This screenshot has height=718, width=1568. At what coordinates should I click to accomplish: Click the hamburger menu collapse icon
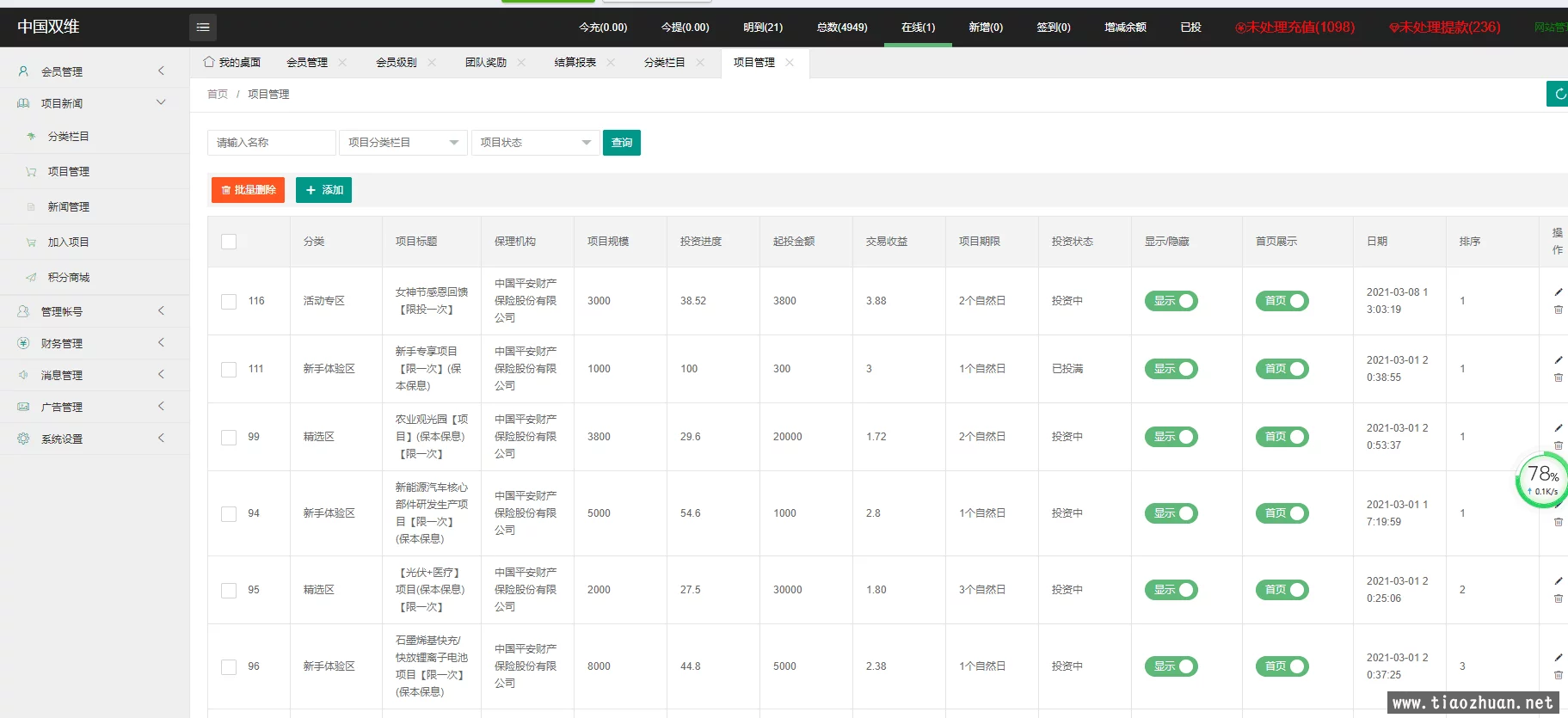click(x=203, y=28)
